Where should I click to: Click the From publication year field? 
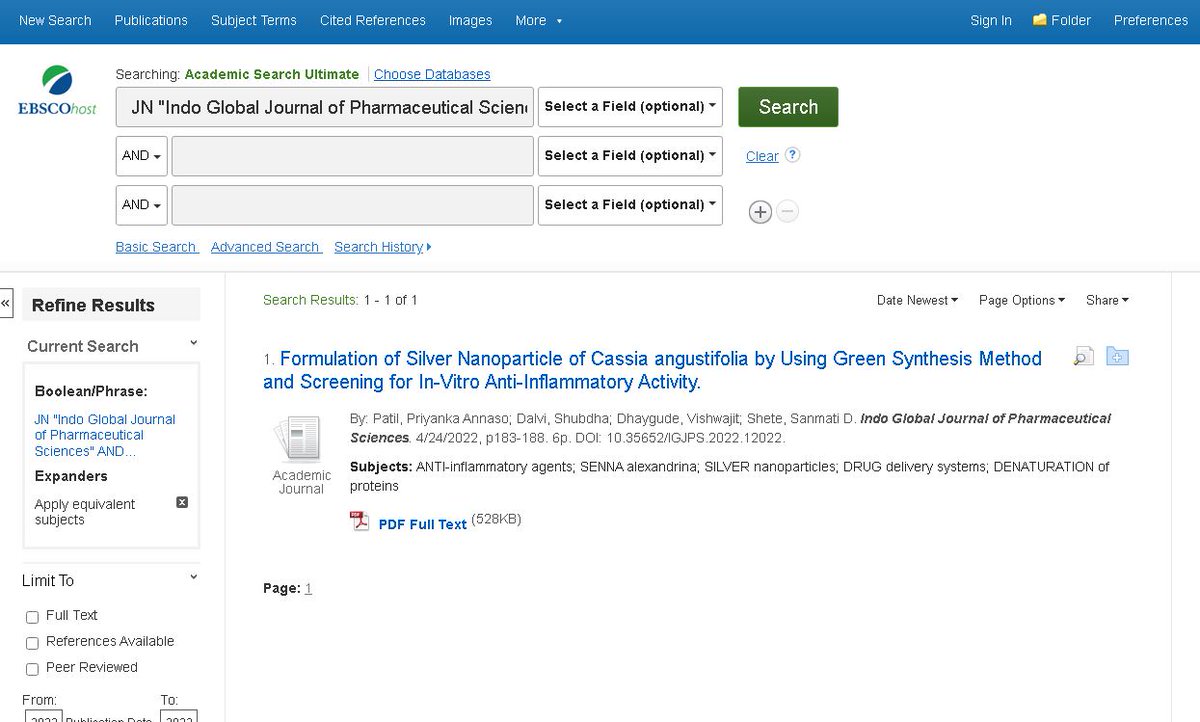42,716
